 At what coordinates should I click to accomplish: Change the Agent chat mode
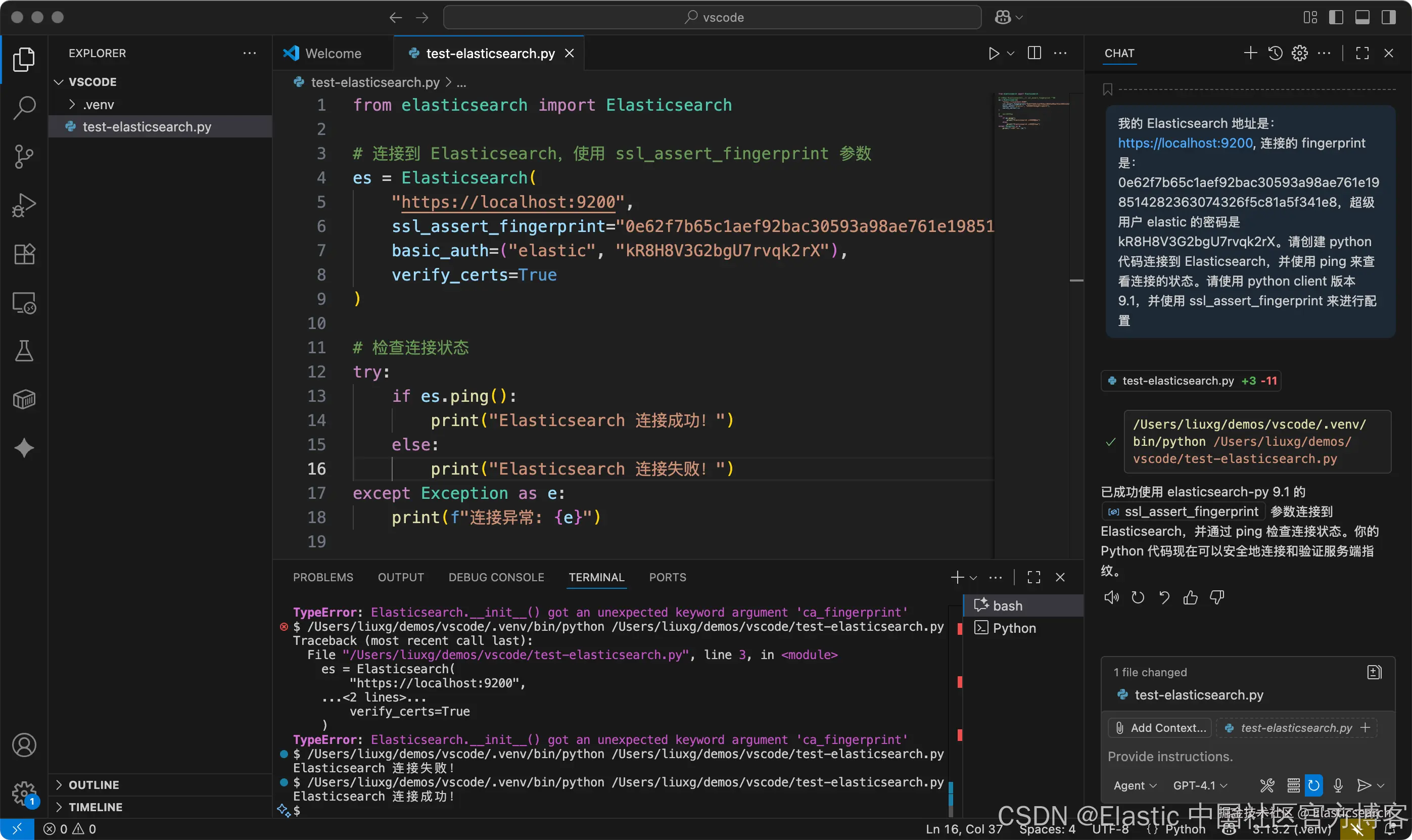(1135, 785)
